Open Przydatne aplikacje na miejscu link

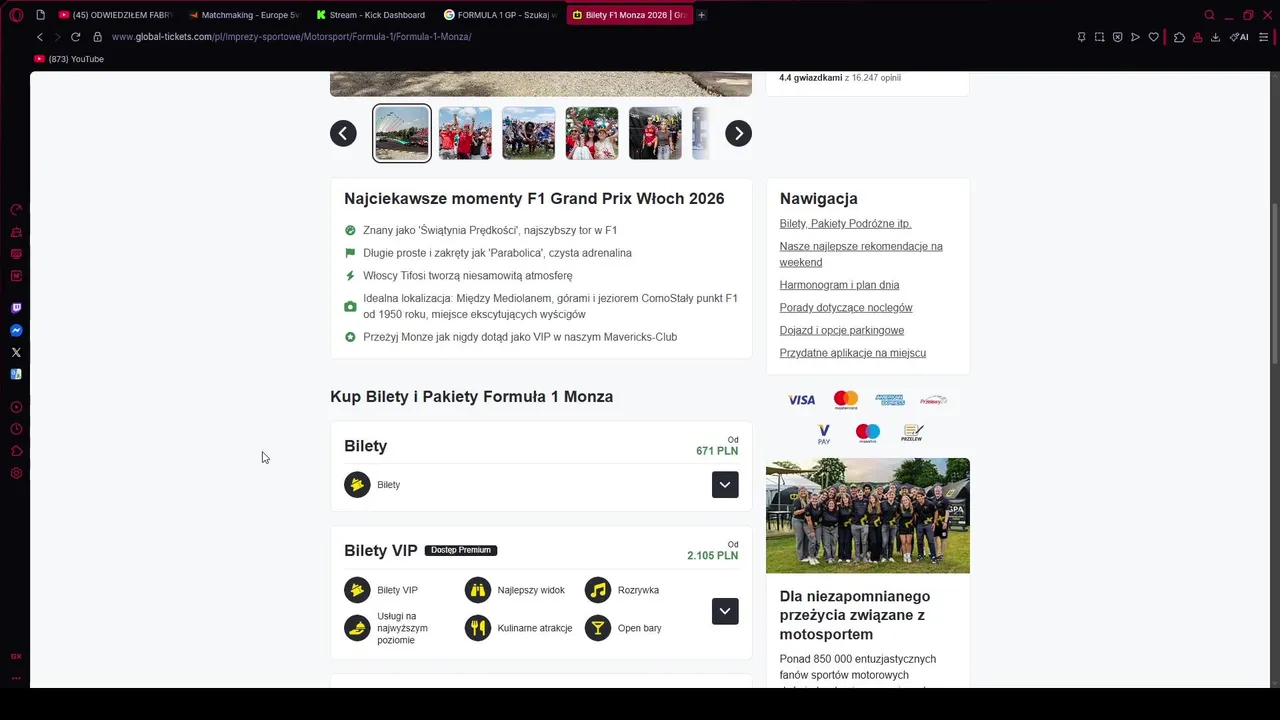[853, 353]
